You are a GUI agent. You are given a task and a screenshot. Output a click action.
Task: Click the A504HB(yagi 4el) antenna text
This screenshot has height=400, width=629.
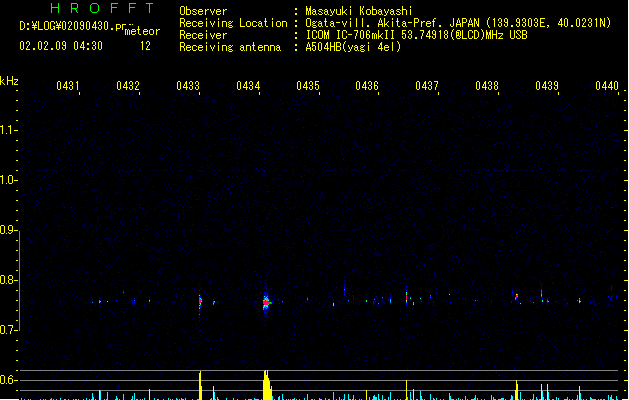[353, 47]
